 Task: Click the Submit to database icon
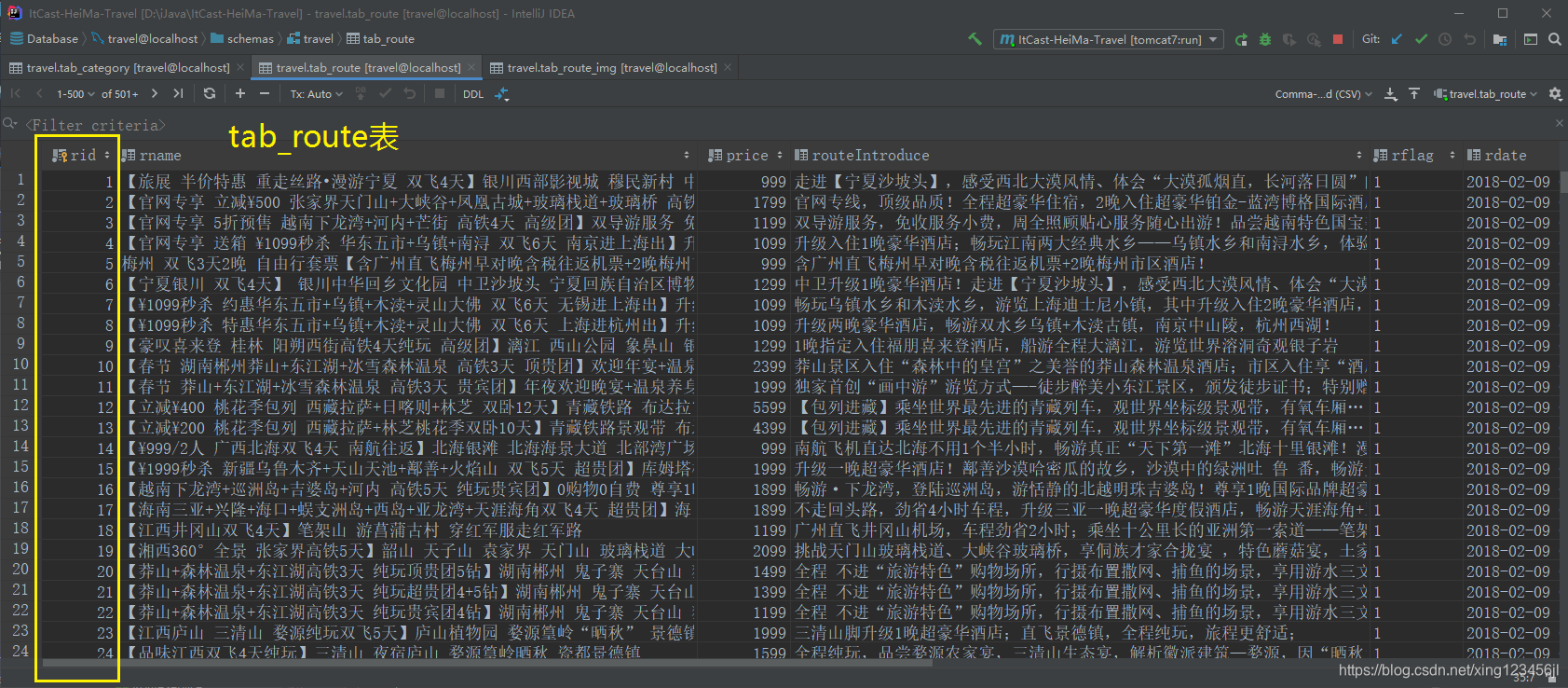coord(361,93)
